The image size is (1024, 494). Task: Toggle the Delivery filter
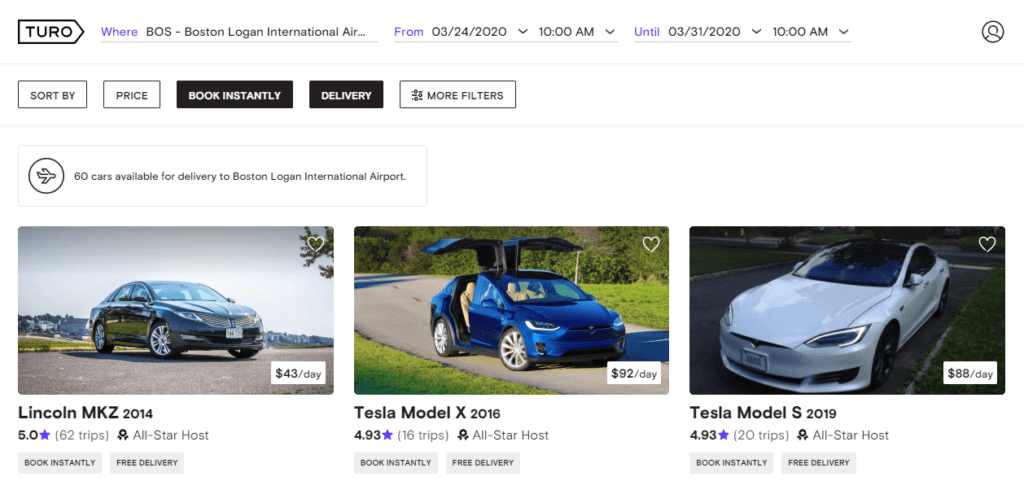346,95
